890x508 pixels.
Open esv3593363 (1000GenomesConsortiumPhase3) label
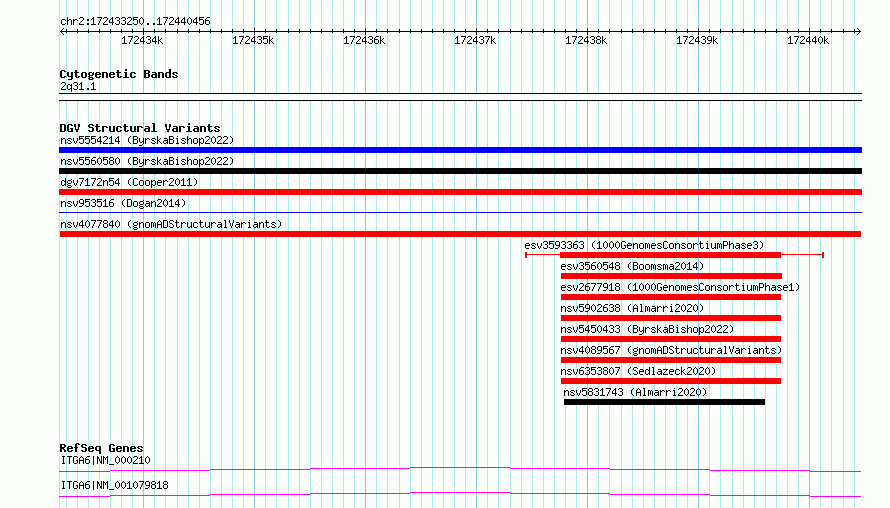pyautogui.click(x=644, y=245)
